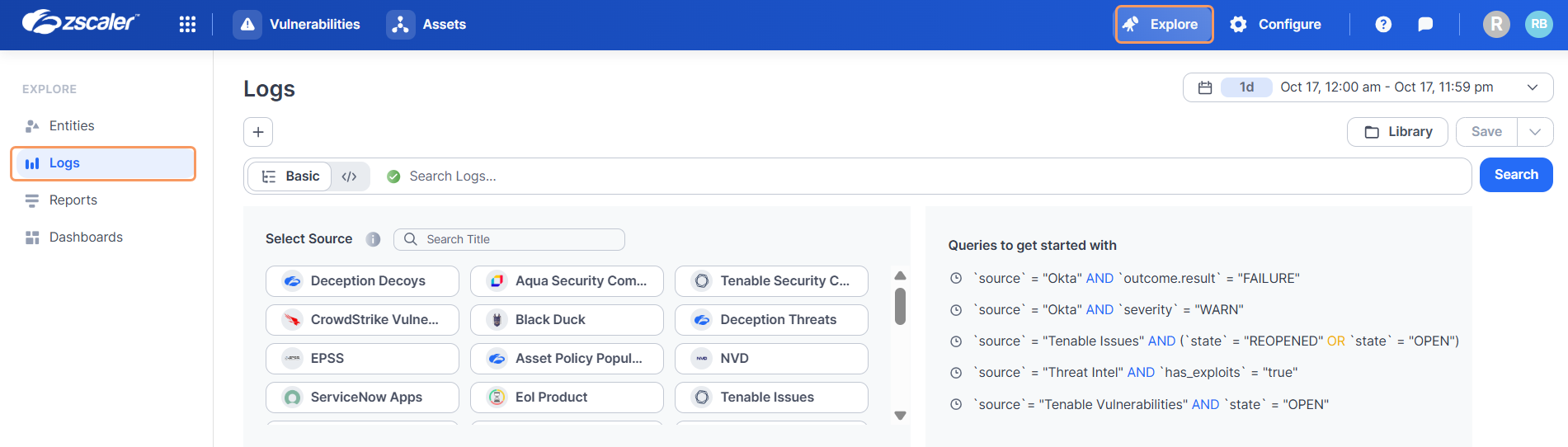Click the blue Search button
Screen dimensions: 1568x447
(1516, 175)
